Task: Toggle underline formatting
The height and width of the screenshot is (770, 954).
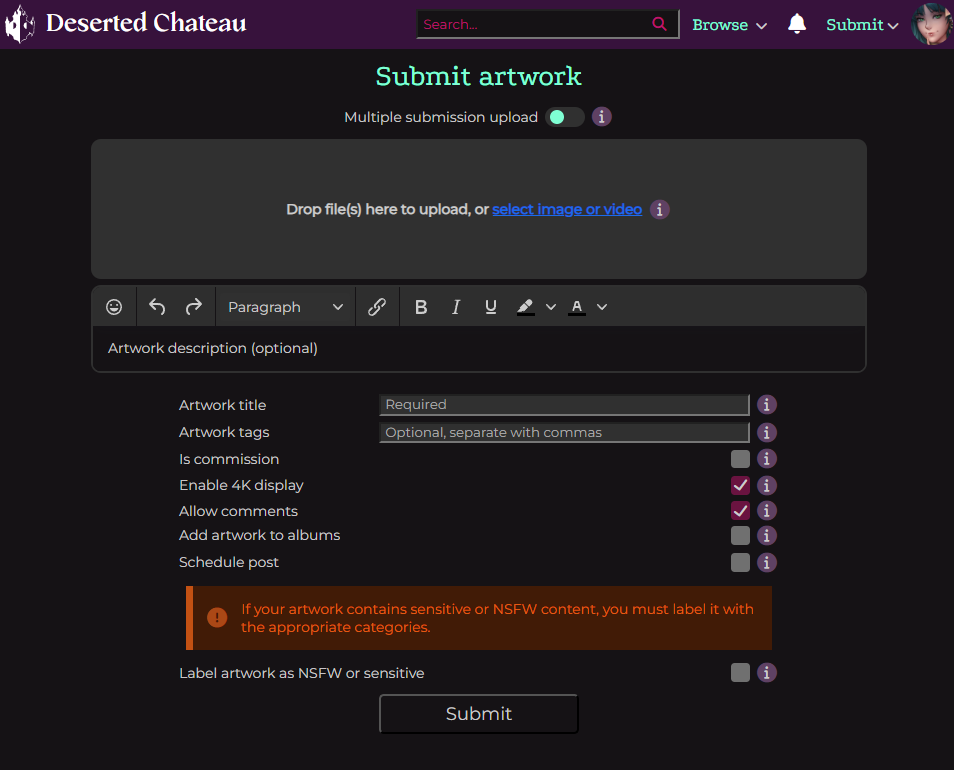Action: coord(490,307)
